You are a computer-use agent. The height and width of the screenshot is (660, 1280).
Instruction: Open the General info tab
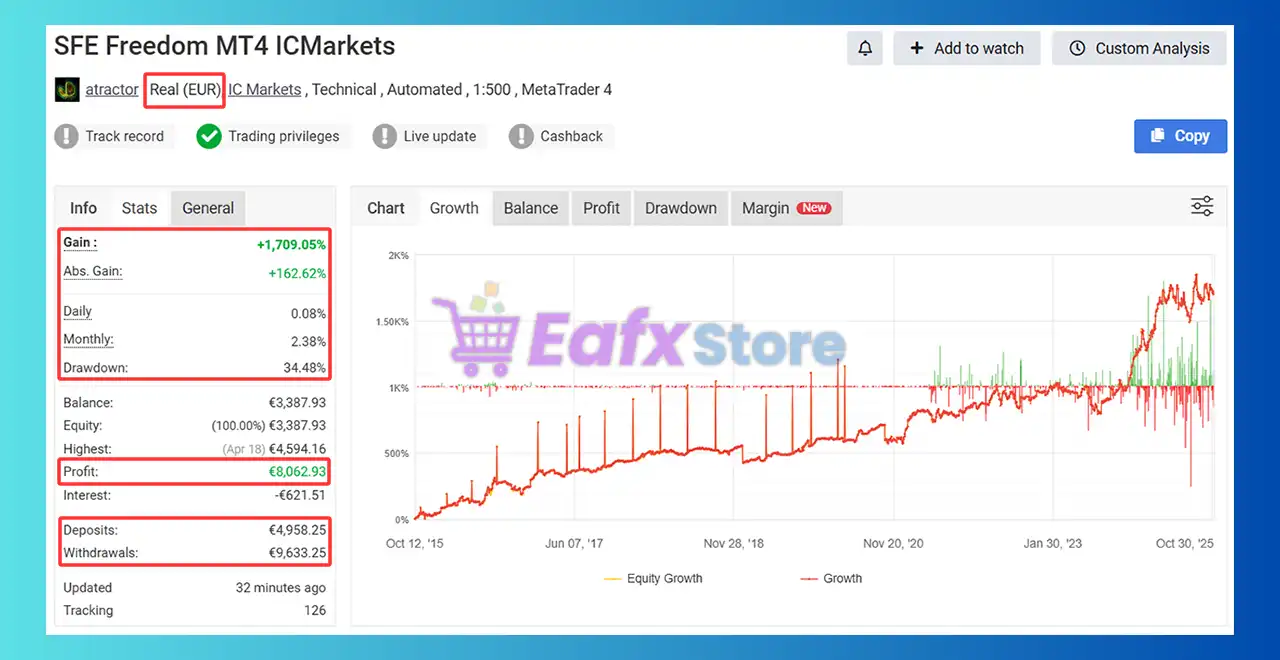208,208
